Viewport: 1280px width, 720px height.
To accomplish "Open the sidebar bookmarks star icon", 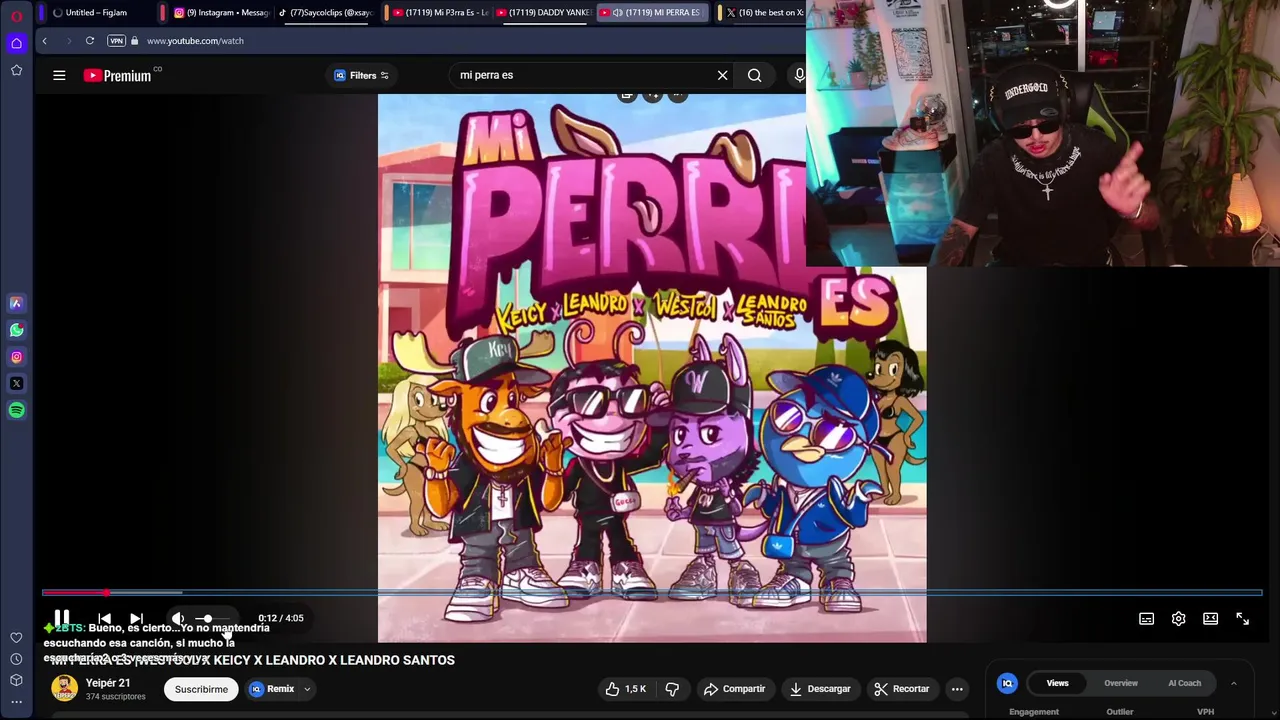I will tap(16, 70).
